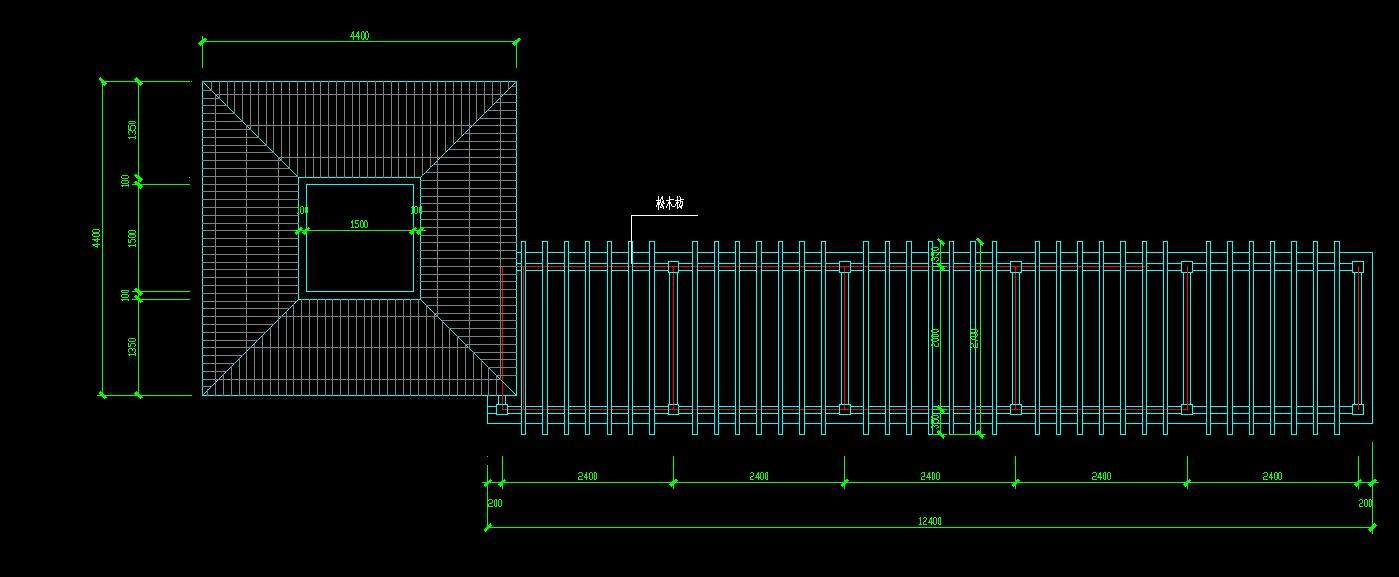
Task: Select the middle 2400 bay dimension
Action: (x=930, y=477)
